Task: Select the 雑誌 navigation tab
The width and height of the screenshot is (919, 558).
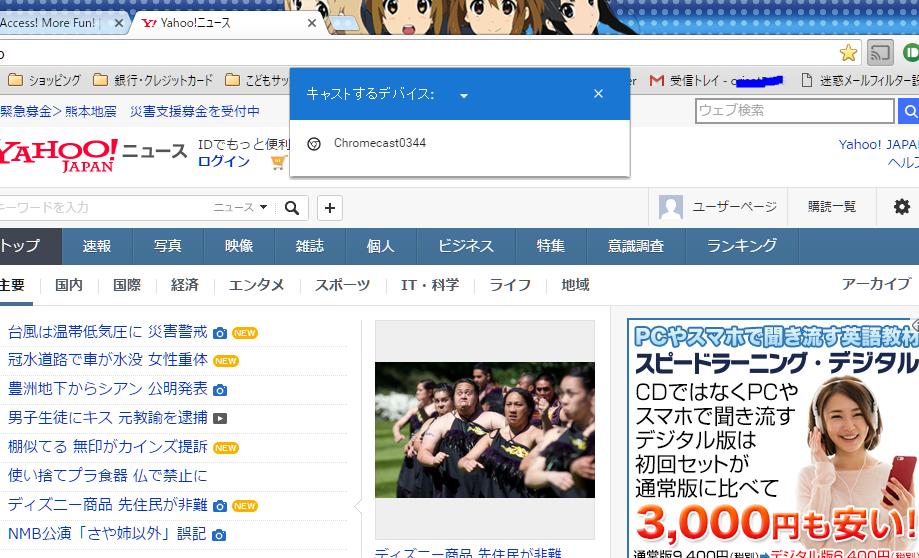Action: point(310,247)
